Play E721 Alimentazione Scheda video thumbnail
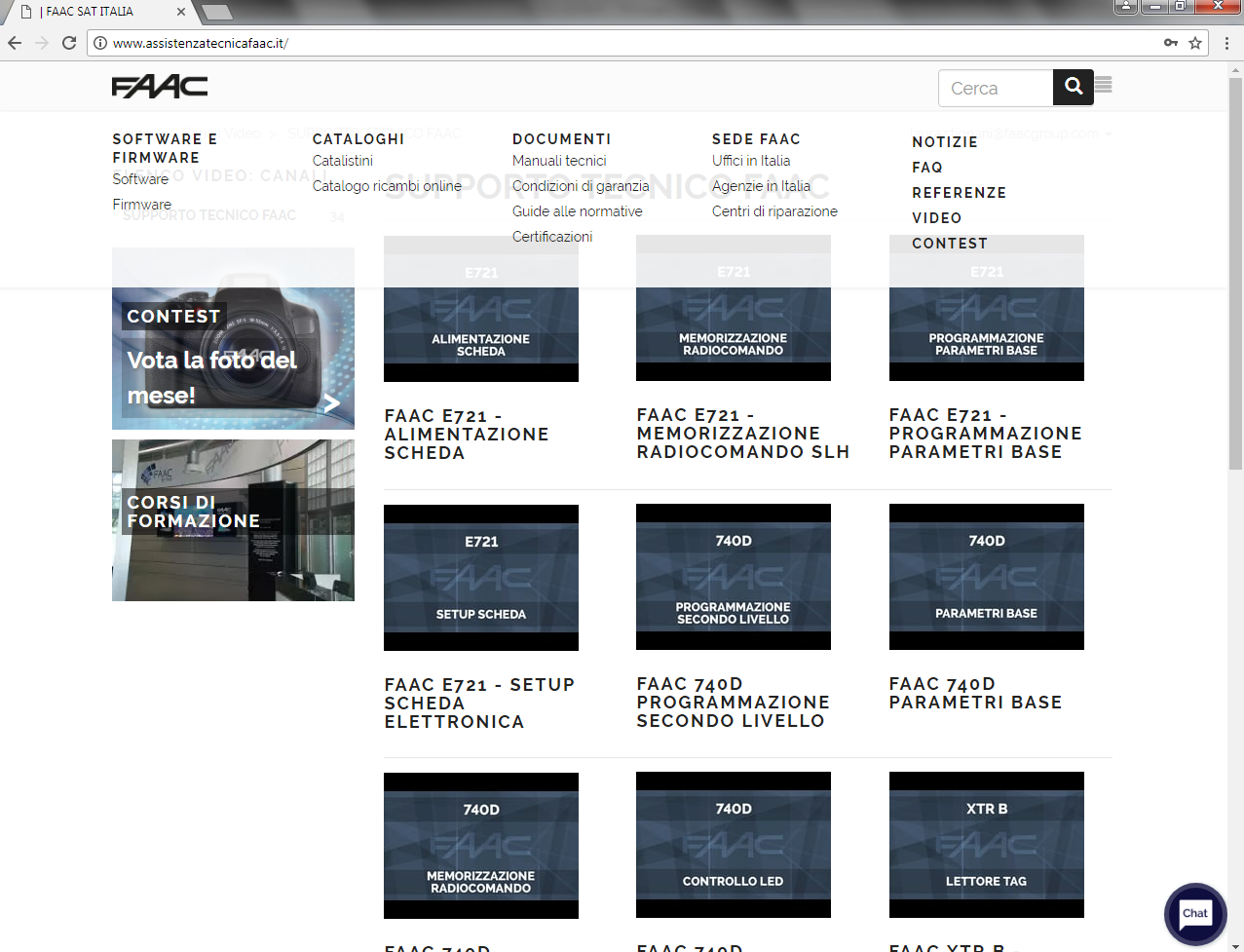This screenshot has height=952, width=1244. pyautogui.click(x=481, y=309)
